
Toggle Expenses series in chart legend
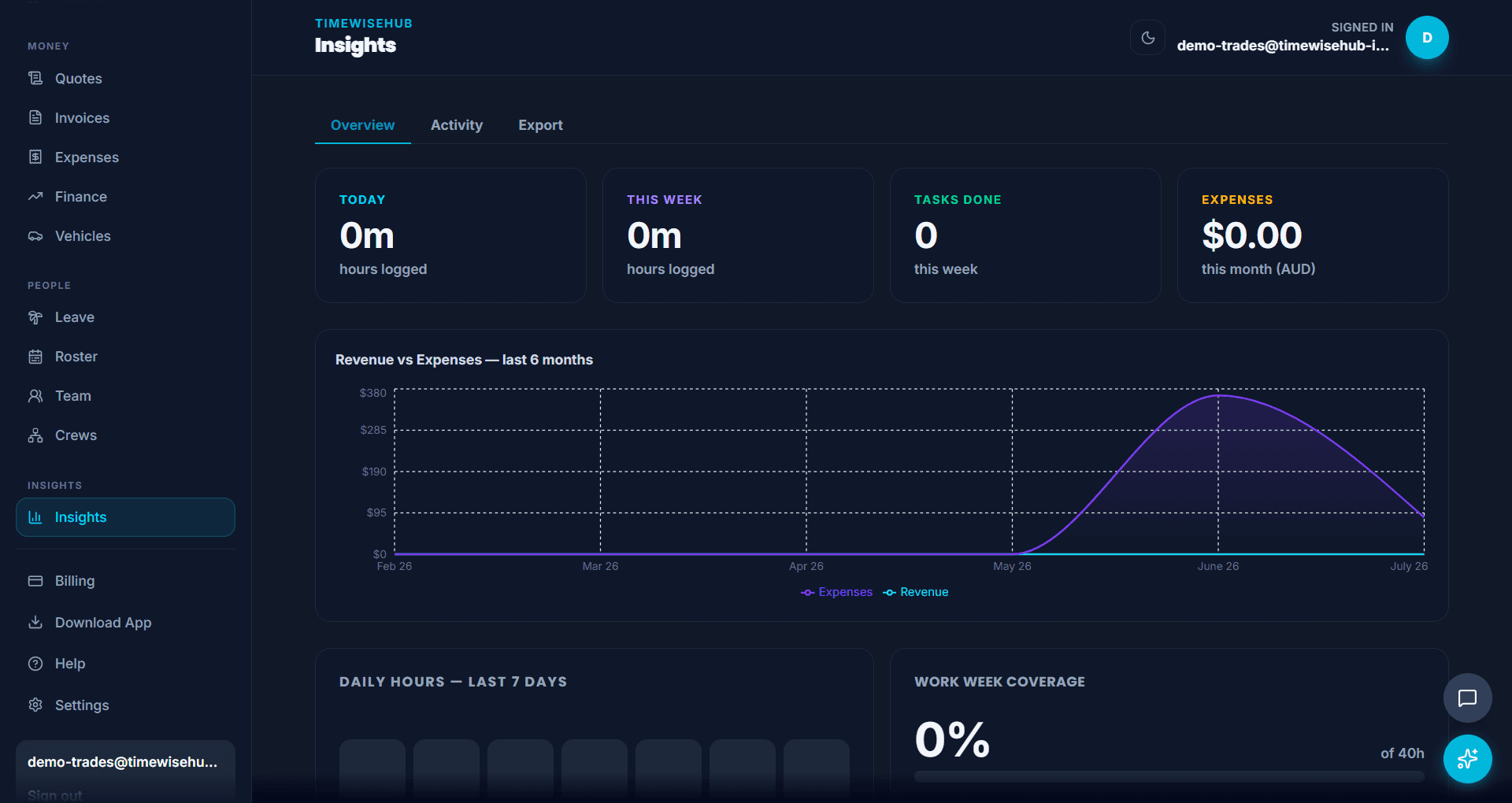click(x=836, y=592)
